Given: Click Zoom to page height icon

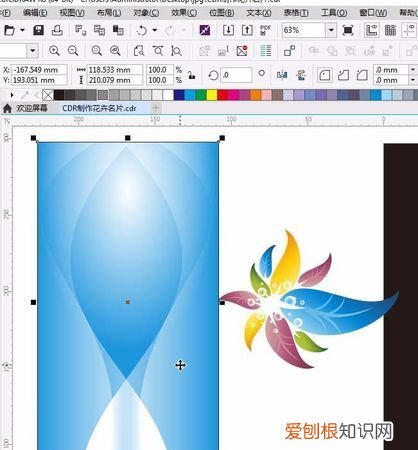Looking at the screenshot, I should tap(176, 51).
